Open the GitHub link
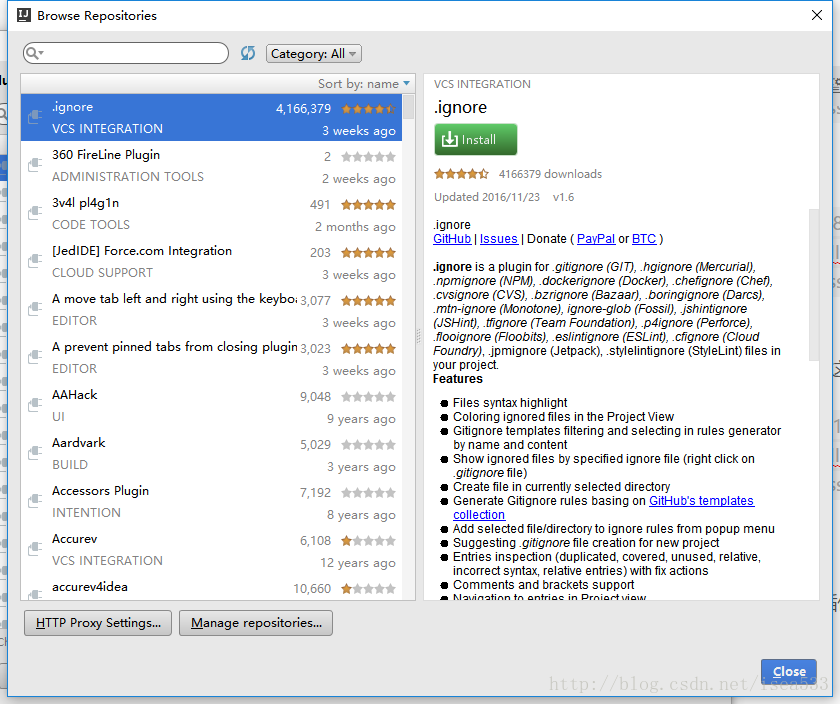Image resolution: width=840 pixels, height=704 pixels. pyautogui.click(x=452, y=239)
